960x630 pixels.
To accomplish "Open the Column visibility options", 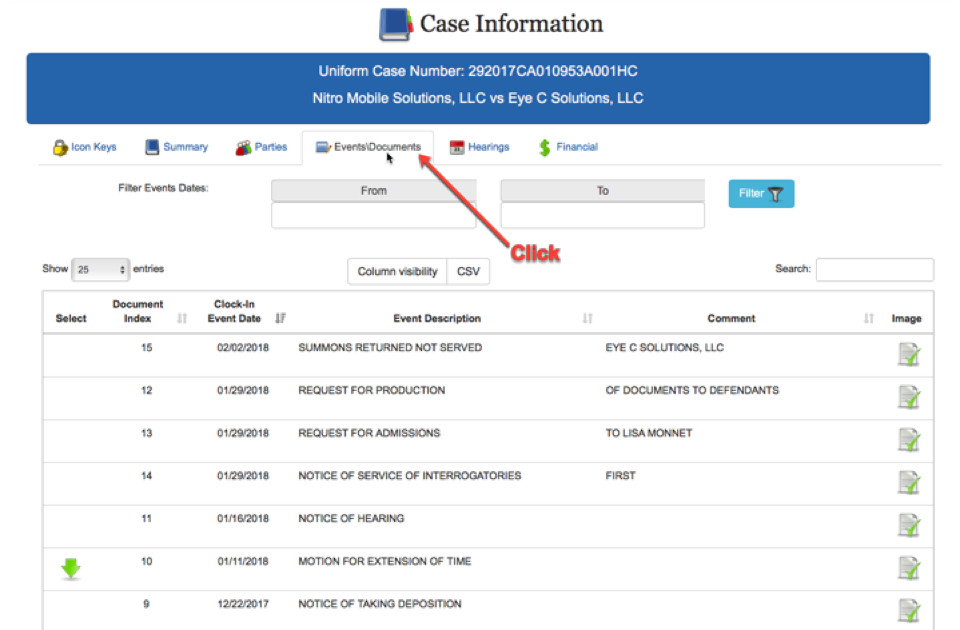I will (x=397, y=271).
